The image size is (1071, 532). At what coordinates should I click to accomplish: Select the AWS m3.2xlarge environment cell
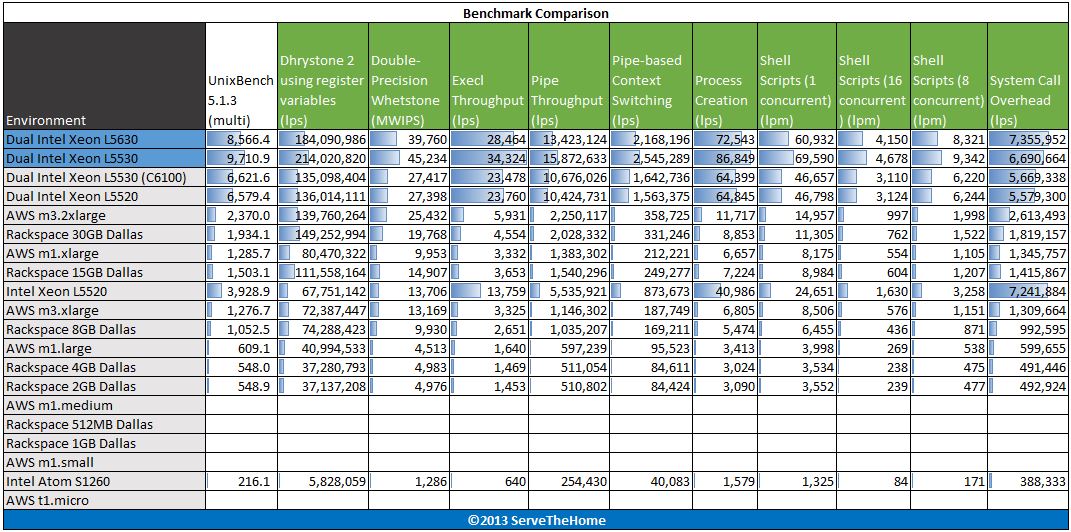click(104, 216)
